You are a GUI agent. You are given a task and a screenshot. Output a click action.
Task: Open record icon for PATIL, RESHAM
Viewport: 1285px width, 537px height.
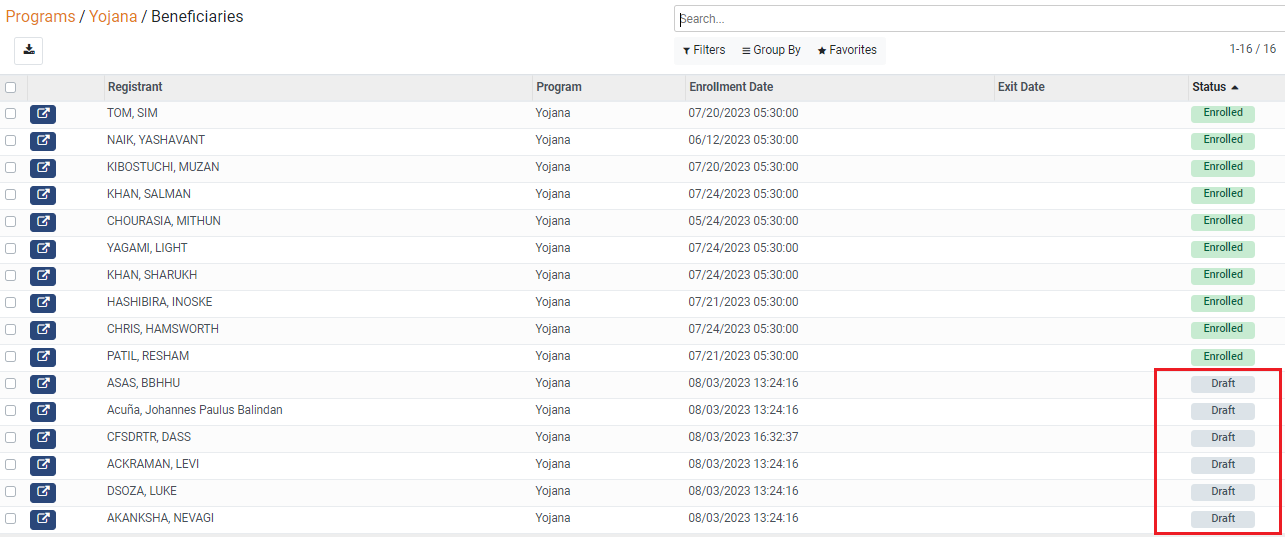tap(43, 357)
